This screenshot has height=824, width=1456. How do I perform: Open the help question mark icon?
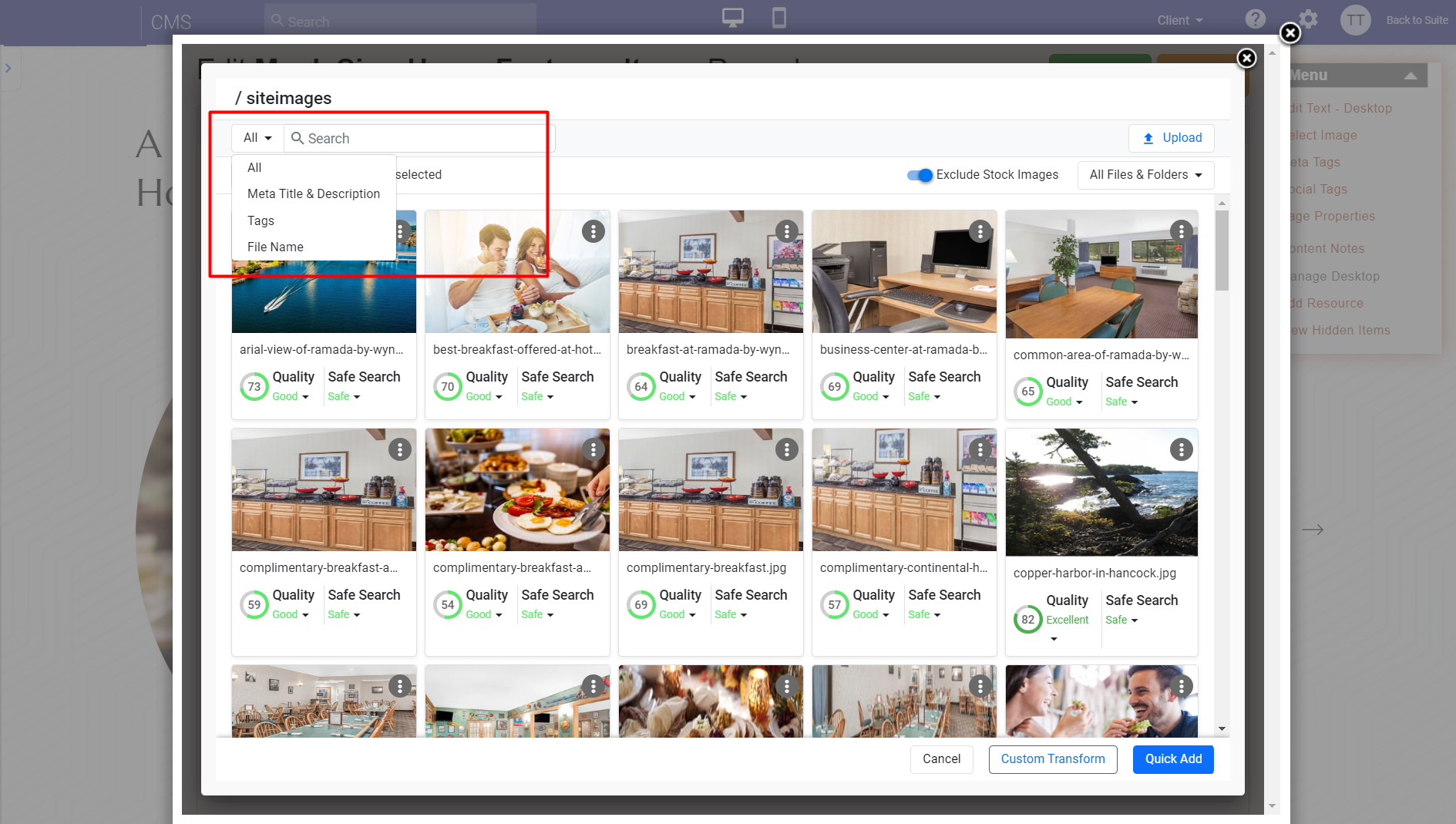tap(1255, 19)
